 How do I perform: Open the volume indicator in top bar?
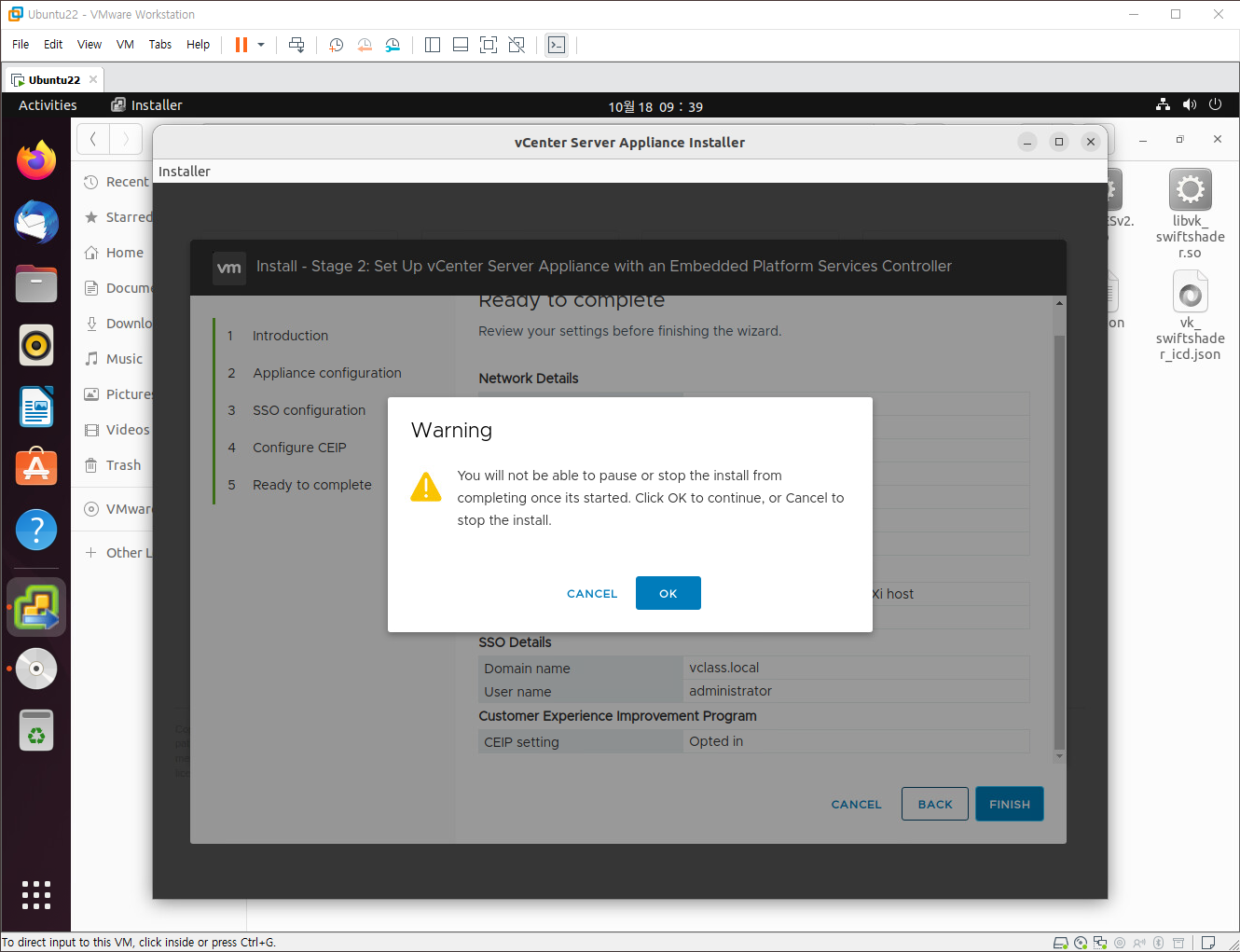[1189, 104]
